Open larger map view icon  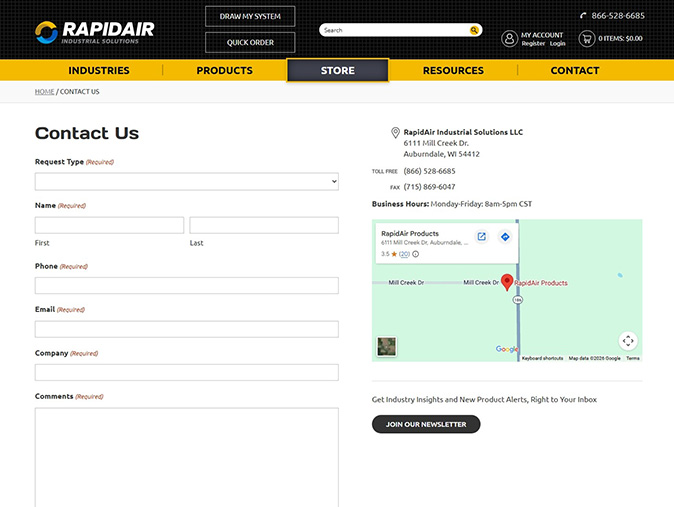click(x=481, y=237)
